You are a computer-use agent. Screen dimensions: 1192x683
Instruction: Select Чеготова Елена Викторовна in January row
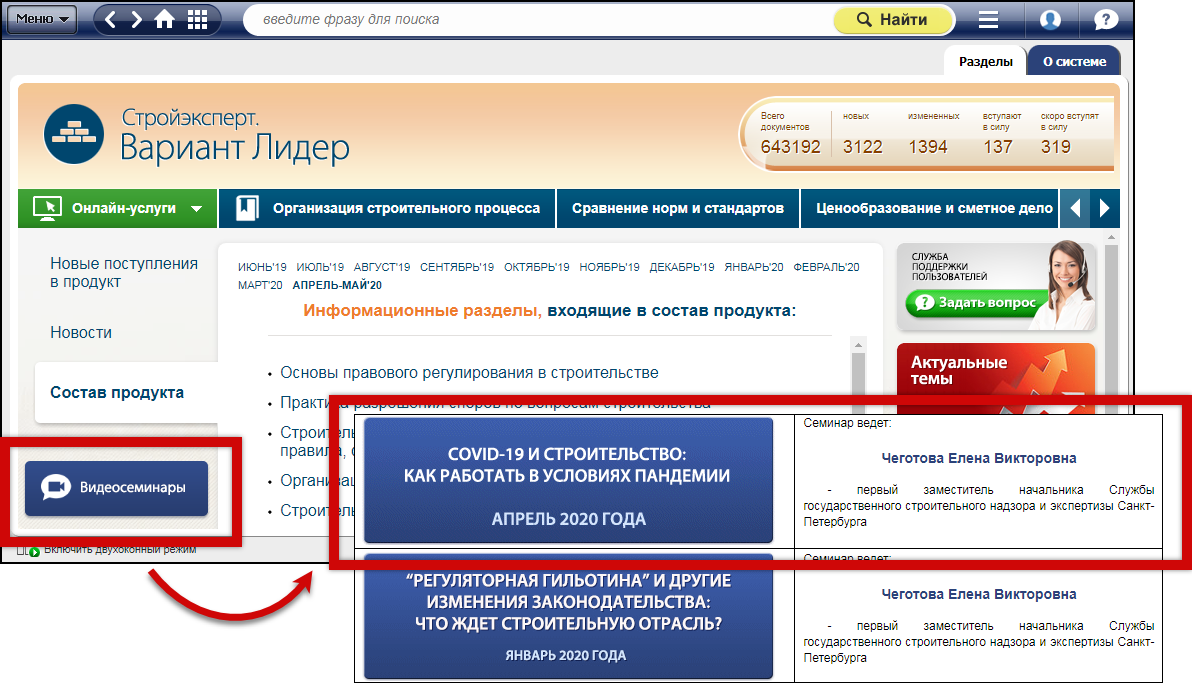point(978,594)
